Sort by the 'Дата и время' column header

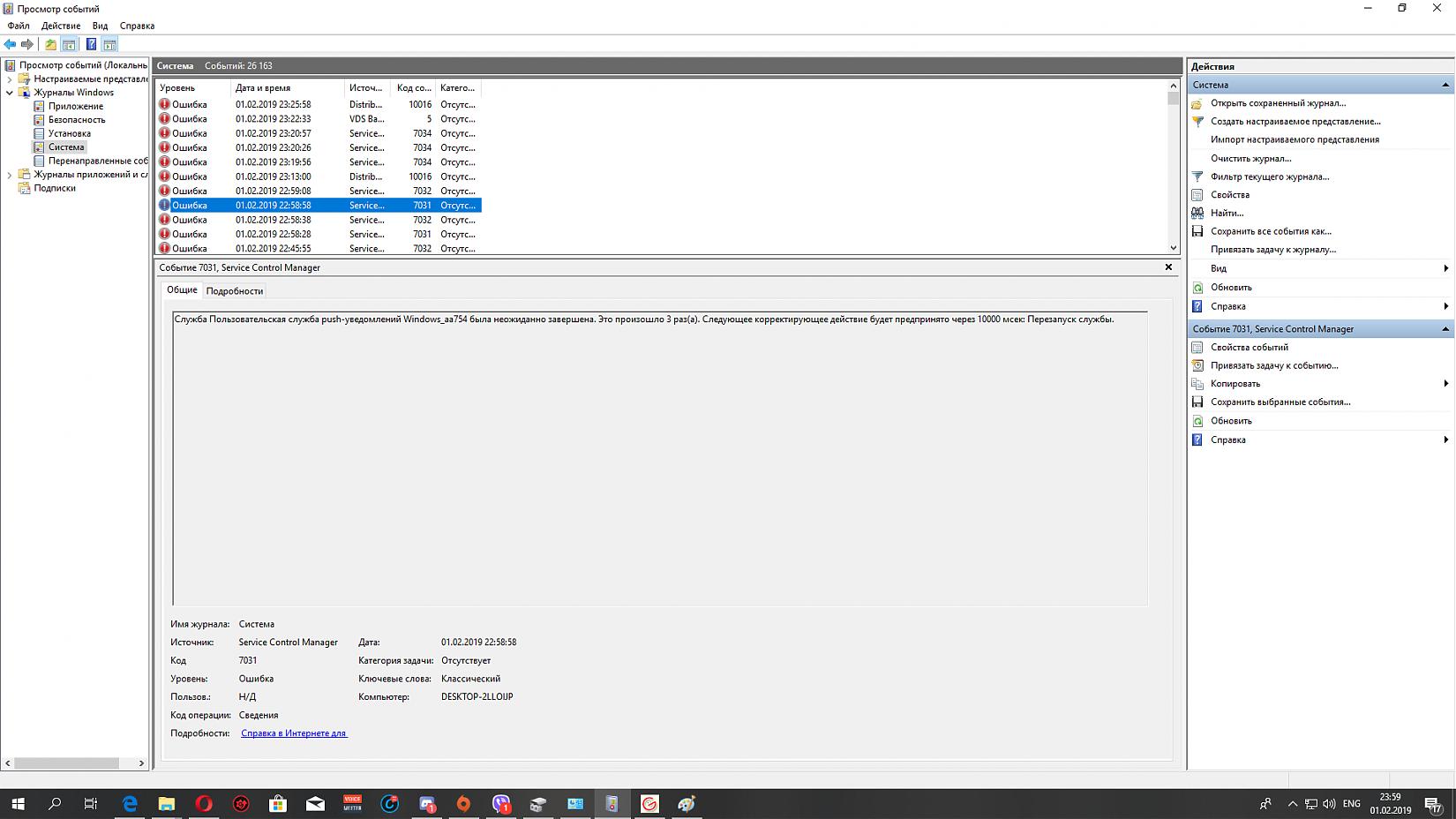263,88
